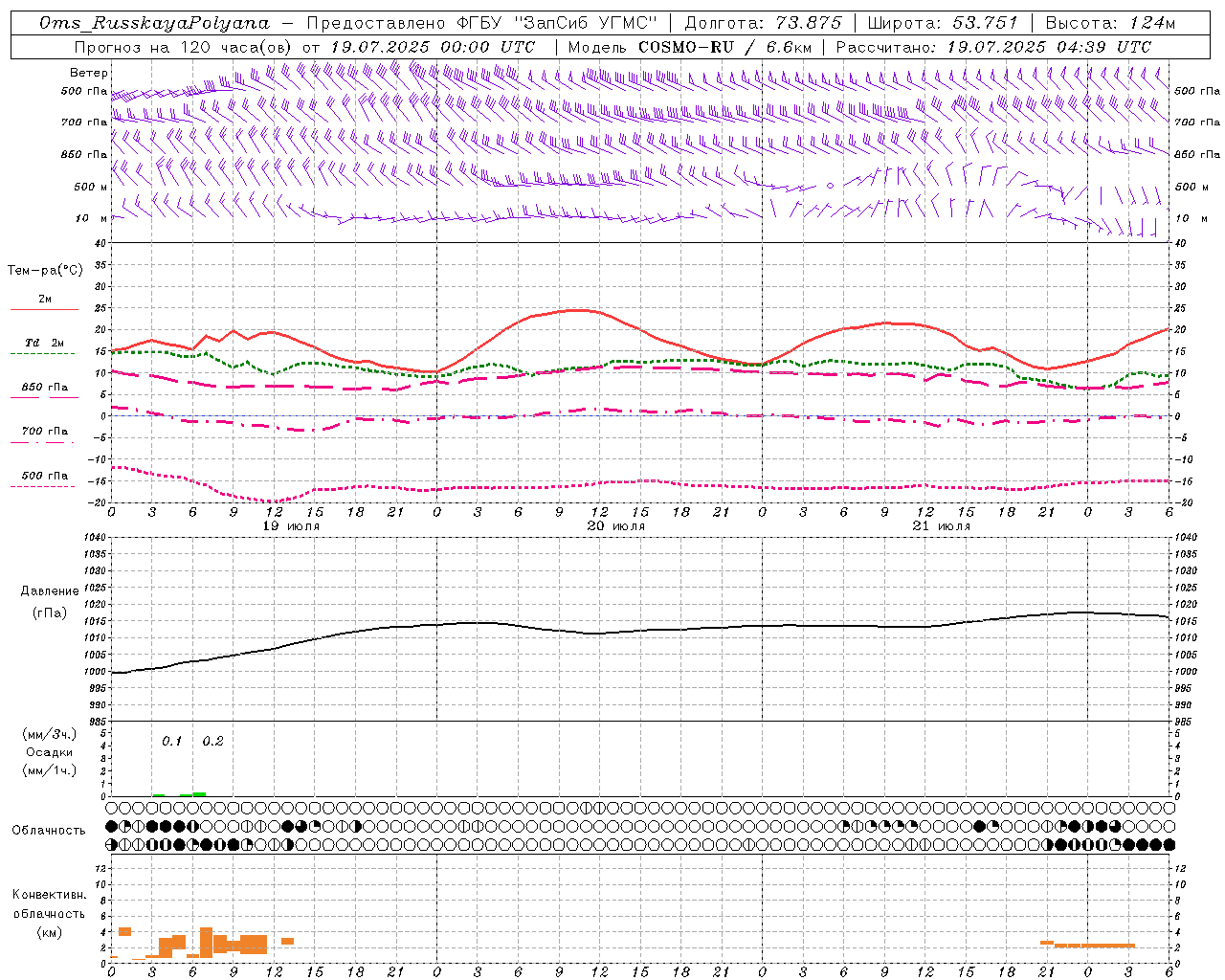Click the Td 2м dew point legend label
The width and height of the screenshot is (1225, 980).
45,343
